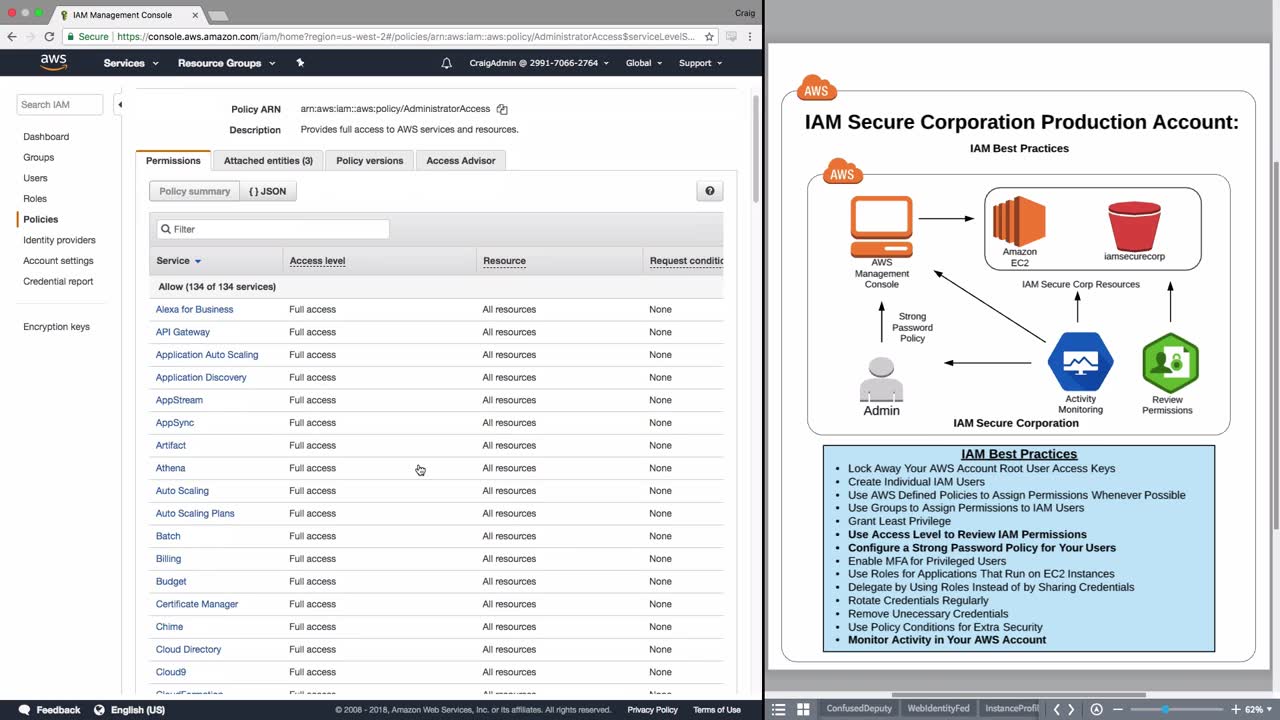Switch to the ConfusedDeputy diagram page
This screenshot has width=1280, height=720.
tap(858, 709)
